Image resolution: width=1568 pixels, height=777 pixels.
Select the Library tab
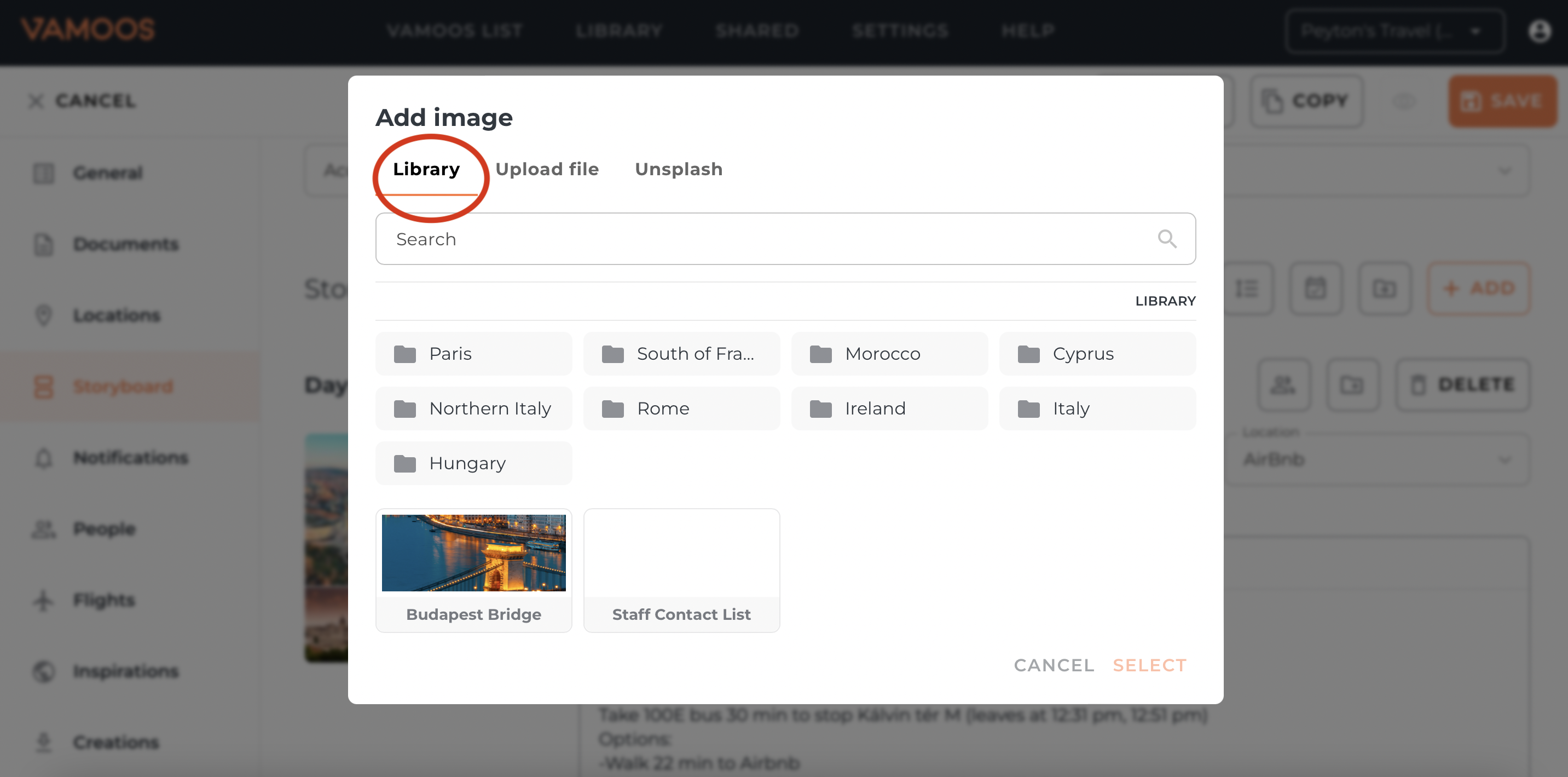click(426, 169)
